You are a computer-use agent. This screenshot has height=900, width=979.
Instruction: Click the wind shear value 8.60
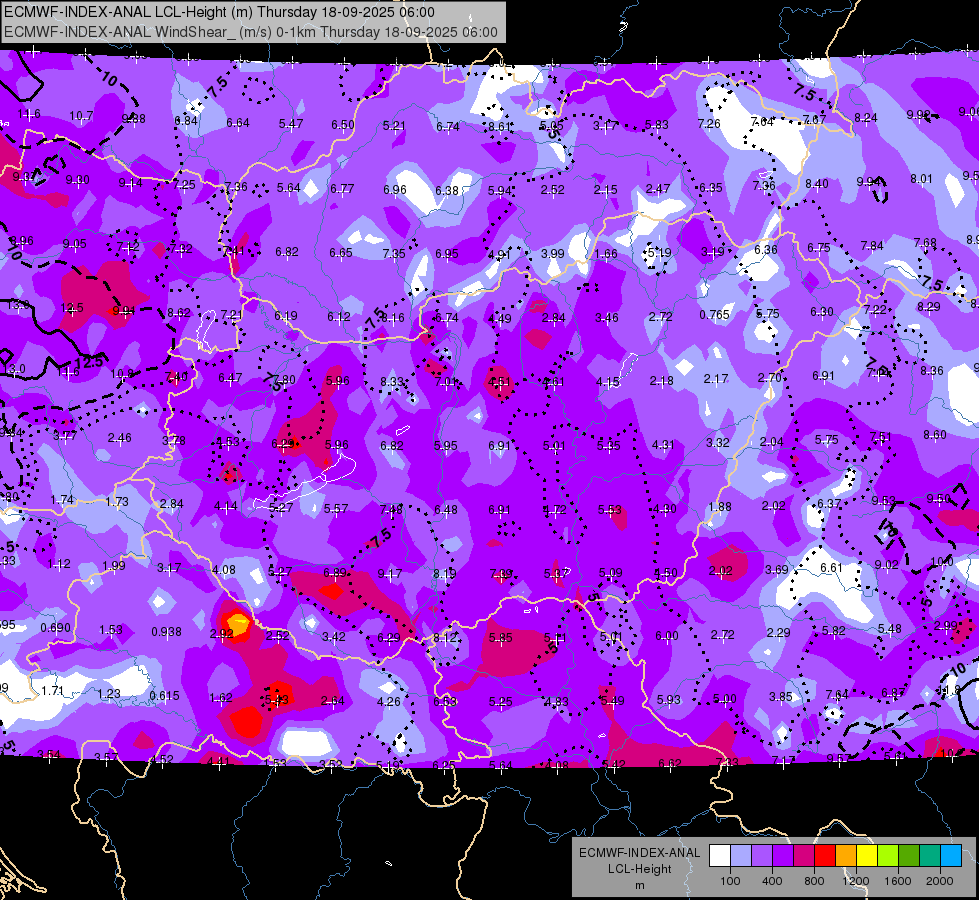(x=935, y=434)
